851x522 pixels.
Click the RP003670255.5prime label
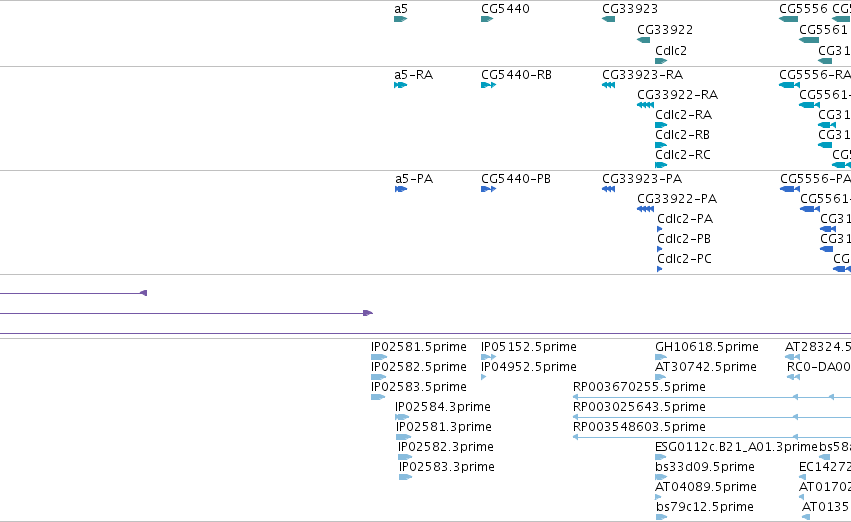639,387
